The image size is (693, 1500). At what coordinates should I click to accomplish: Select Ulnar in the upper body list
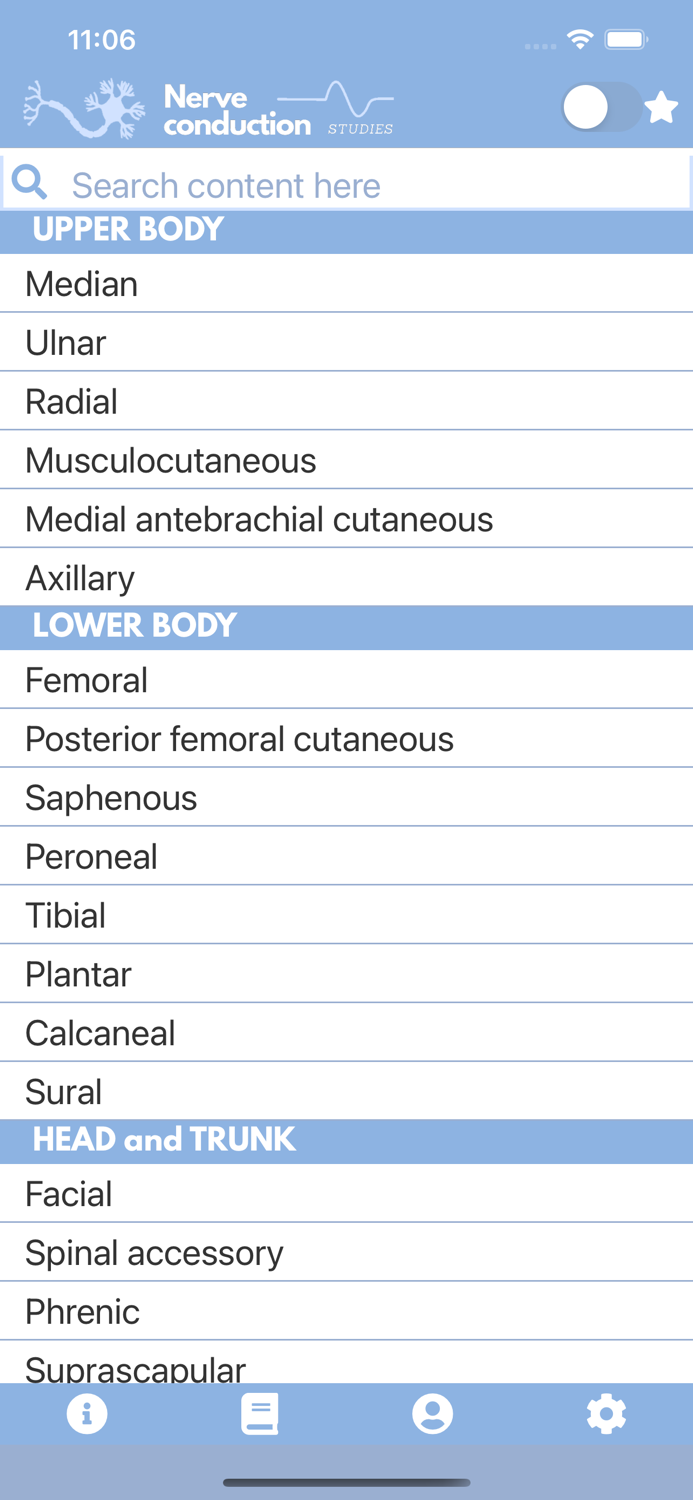pyautogui.click(x=346, y=343)
